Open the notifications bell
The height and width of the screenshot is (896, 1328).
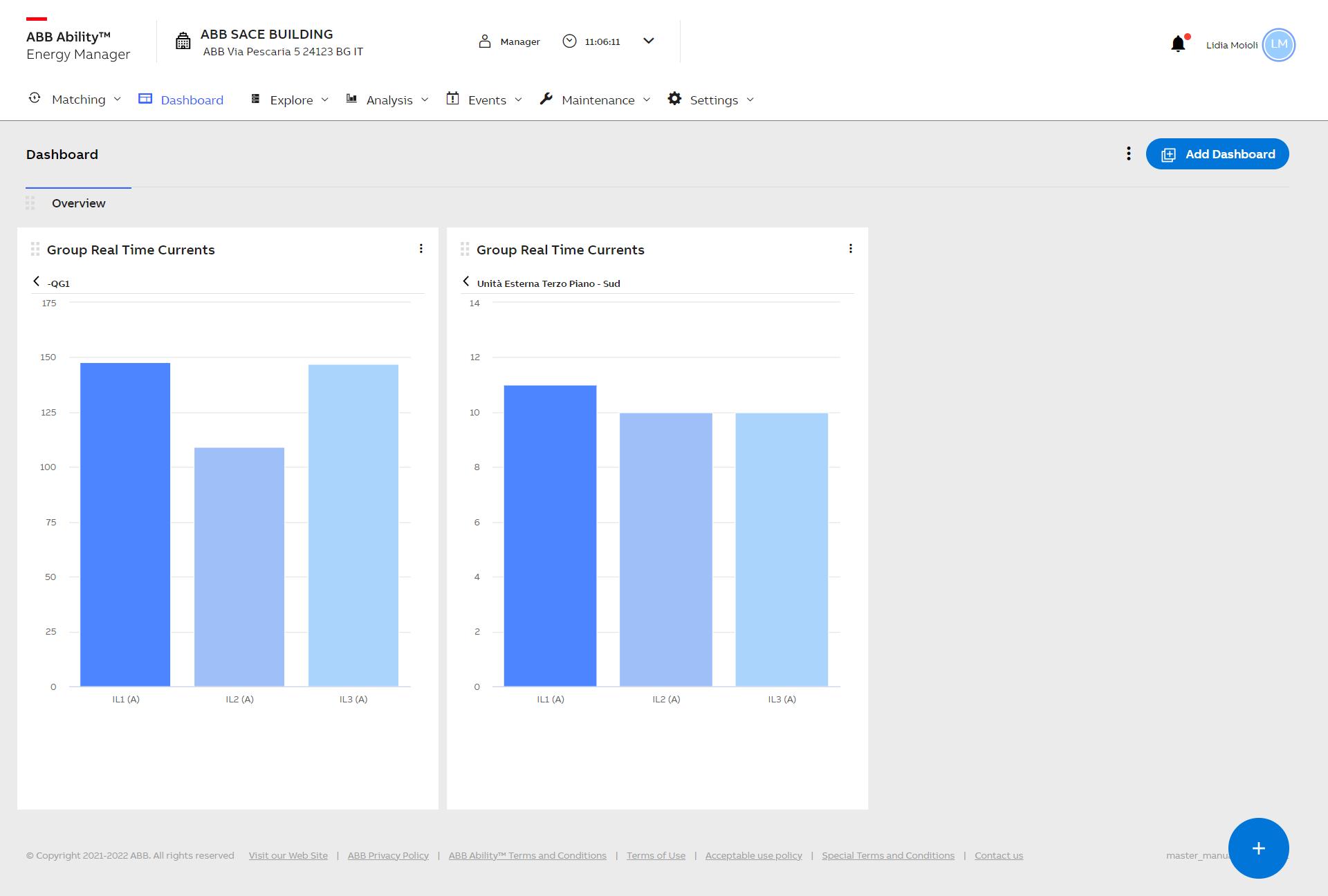pyautogui.click(x=1179, y=44)
